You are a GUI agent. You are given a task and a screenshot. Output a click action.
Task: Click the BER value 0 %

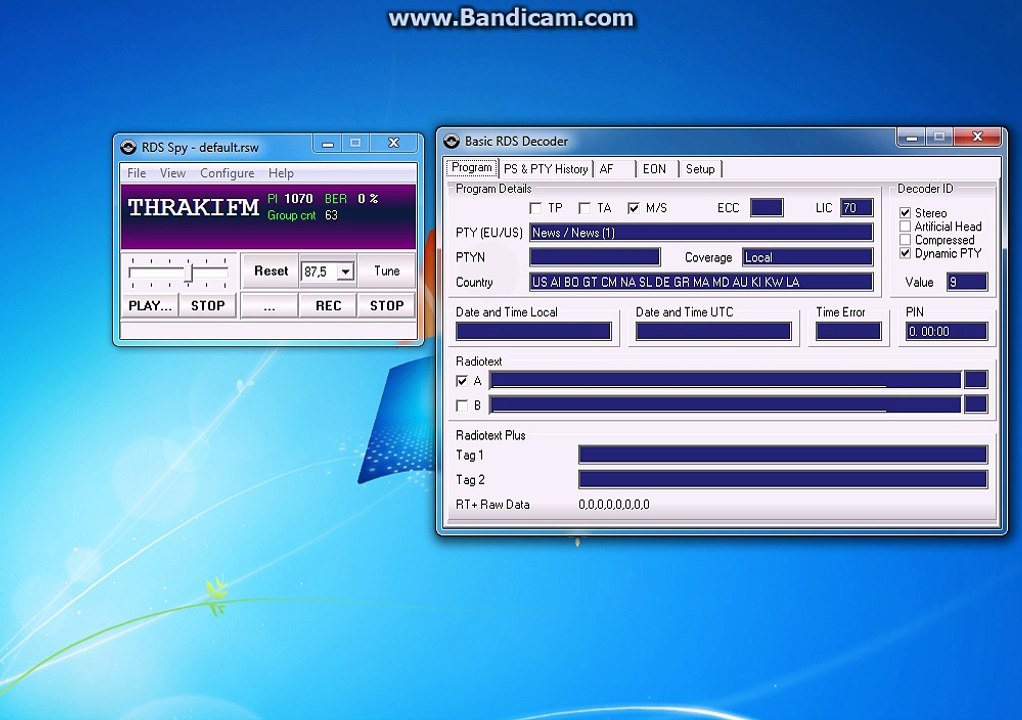pos(368,199)
